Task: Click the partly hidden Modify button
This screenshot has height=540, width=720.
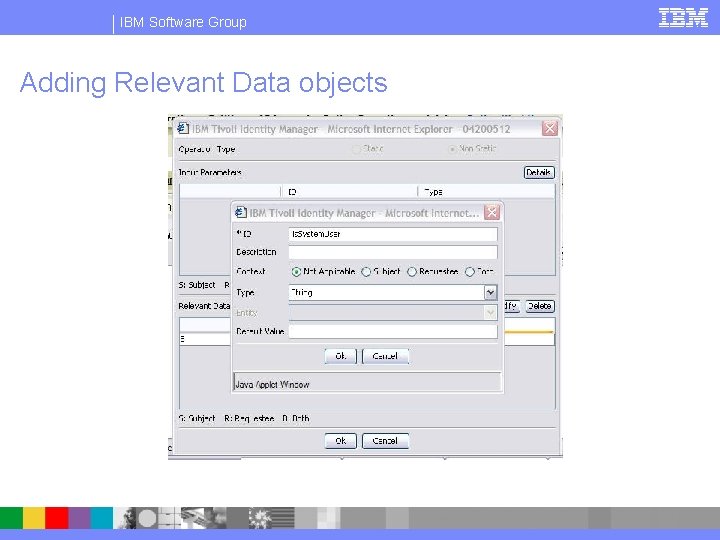Action: [512, 306]
